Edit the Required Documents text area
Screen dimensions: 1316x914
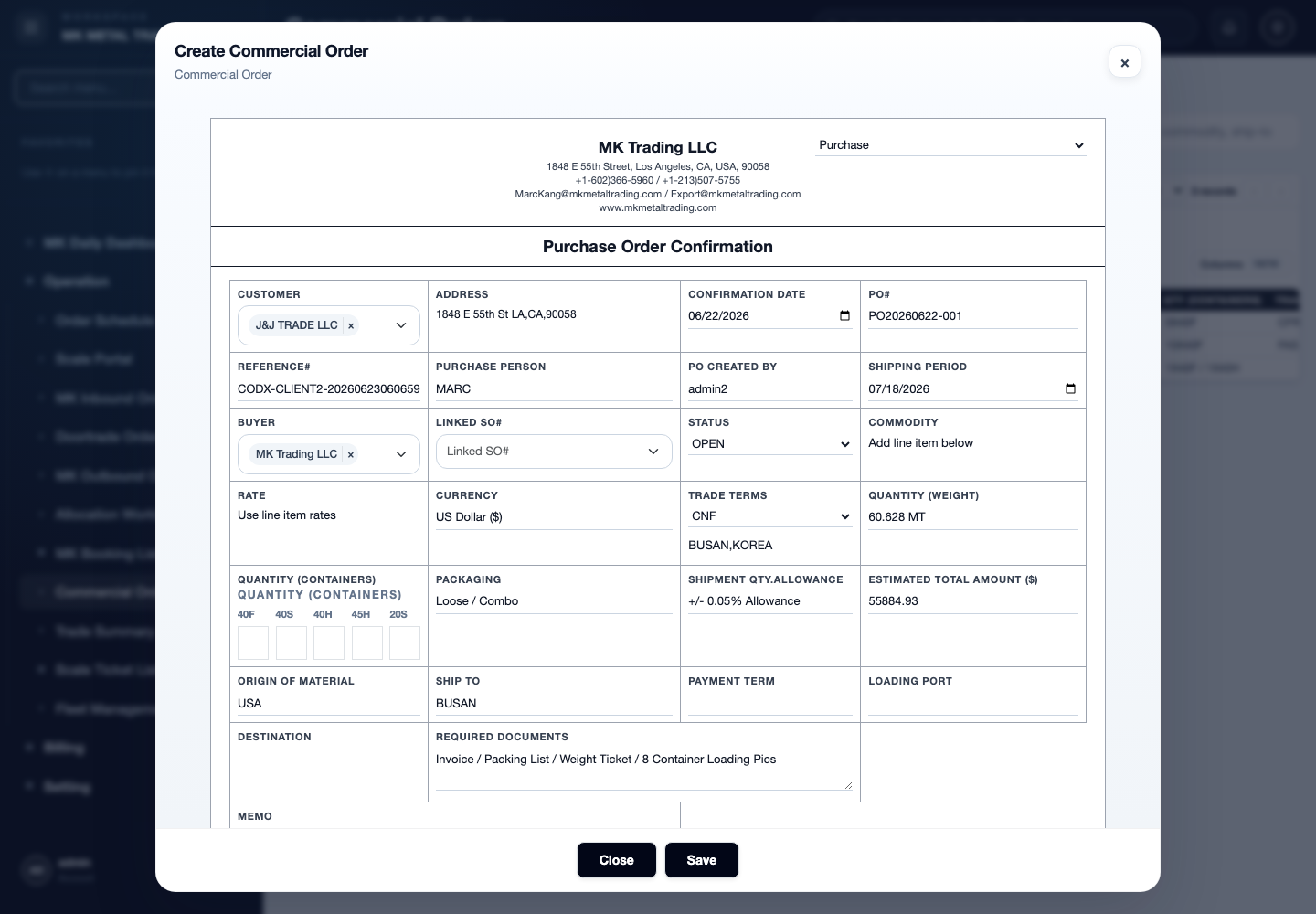(x=644, y=769)
